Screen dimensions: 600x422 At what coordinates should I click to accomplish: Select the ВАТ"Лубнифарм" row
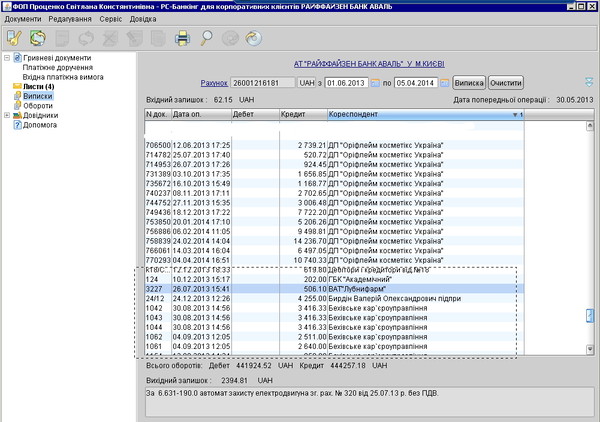pyautogui.click(x=334, y=289)
